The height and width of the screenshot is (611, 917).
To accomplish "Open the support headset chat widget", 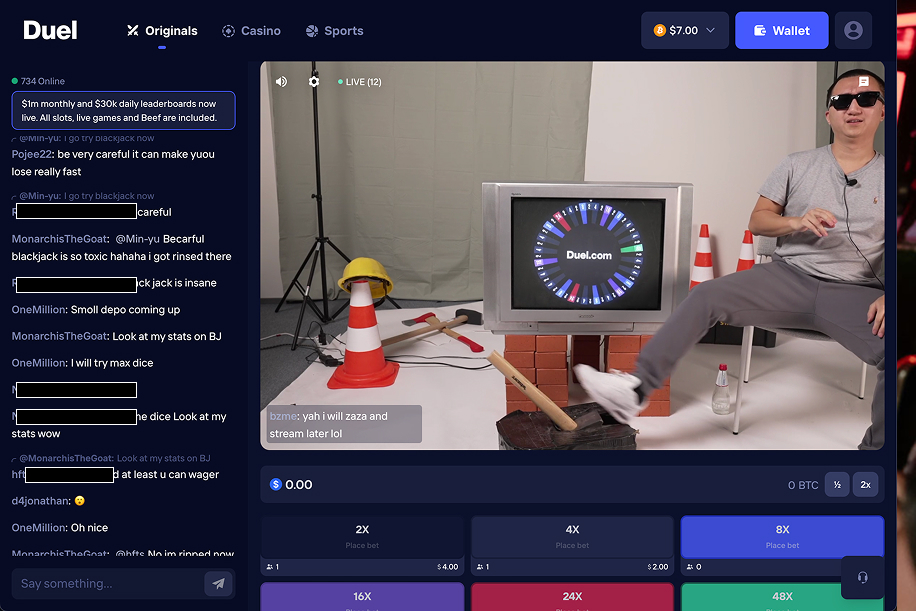I will pyautogui.click(x=862, y=577).
